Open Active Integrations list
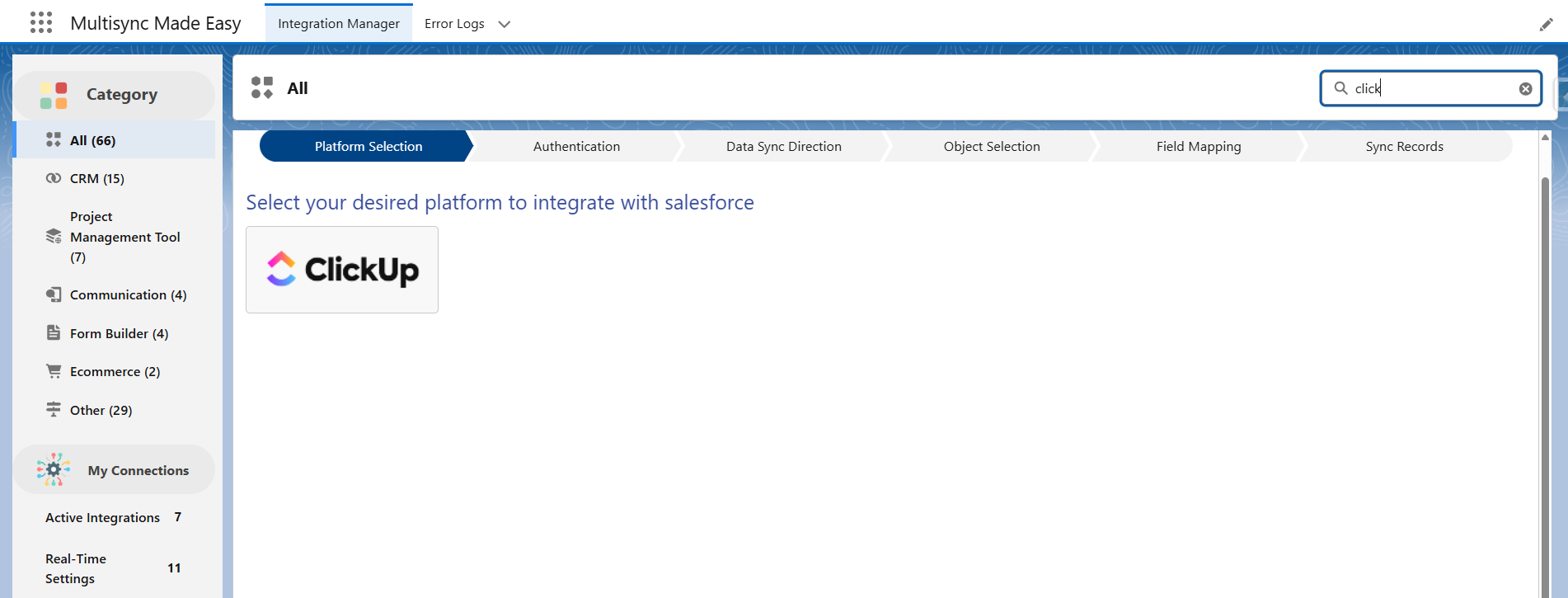The image size is (1568, 598). point(114,517)
